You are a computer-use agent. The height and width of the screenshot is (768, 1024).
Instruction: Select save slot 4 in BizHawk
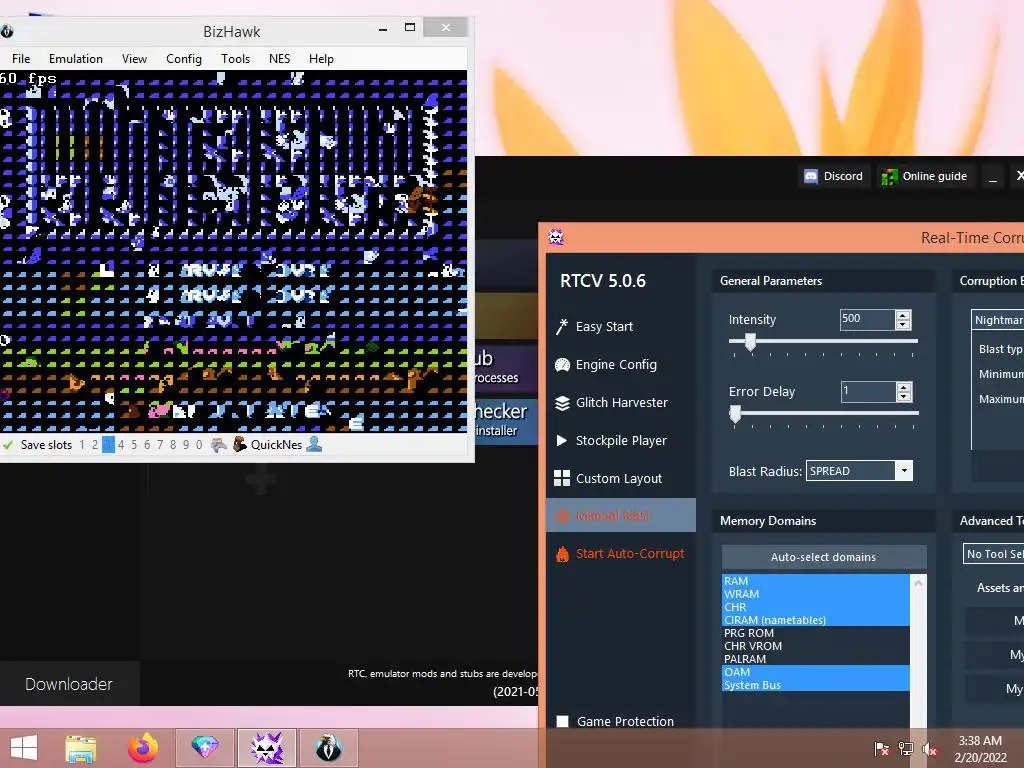tap(121, 445)
